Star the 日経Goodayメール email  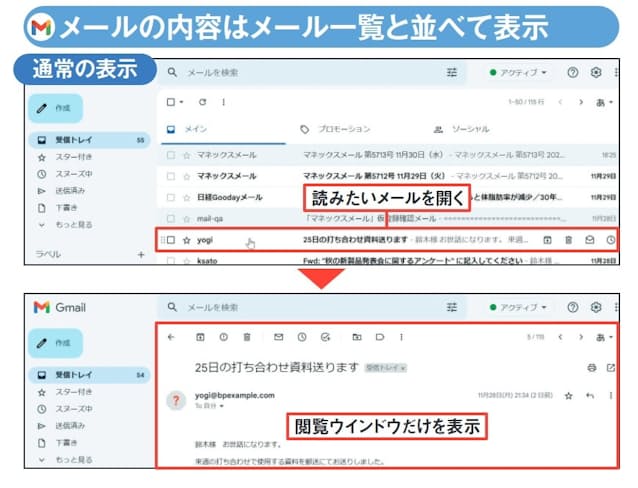[187, 197]
